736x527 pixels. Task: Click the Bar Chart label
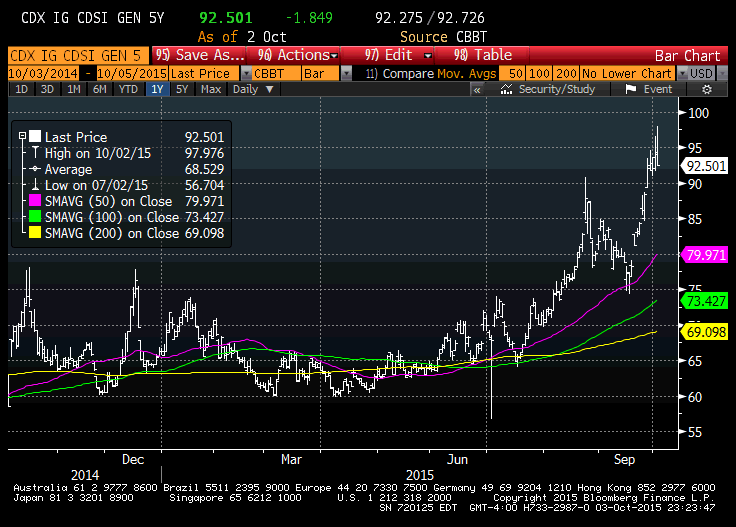click(687, 56)
